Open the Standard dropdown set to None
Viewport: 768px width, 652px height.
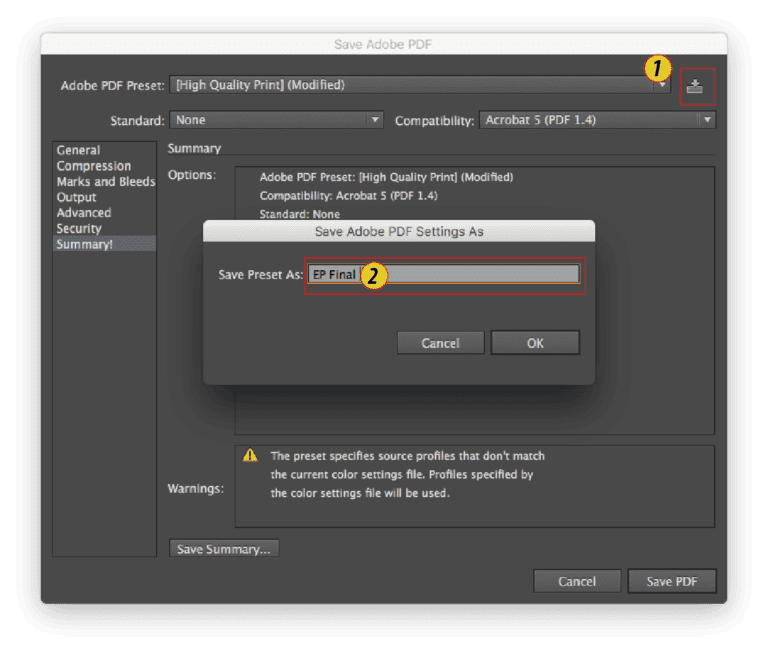point(276,120)
